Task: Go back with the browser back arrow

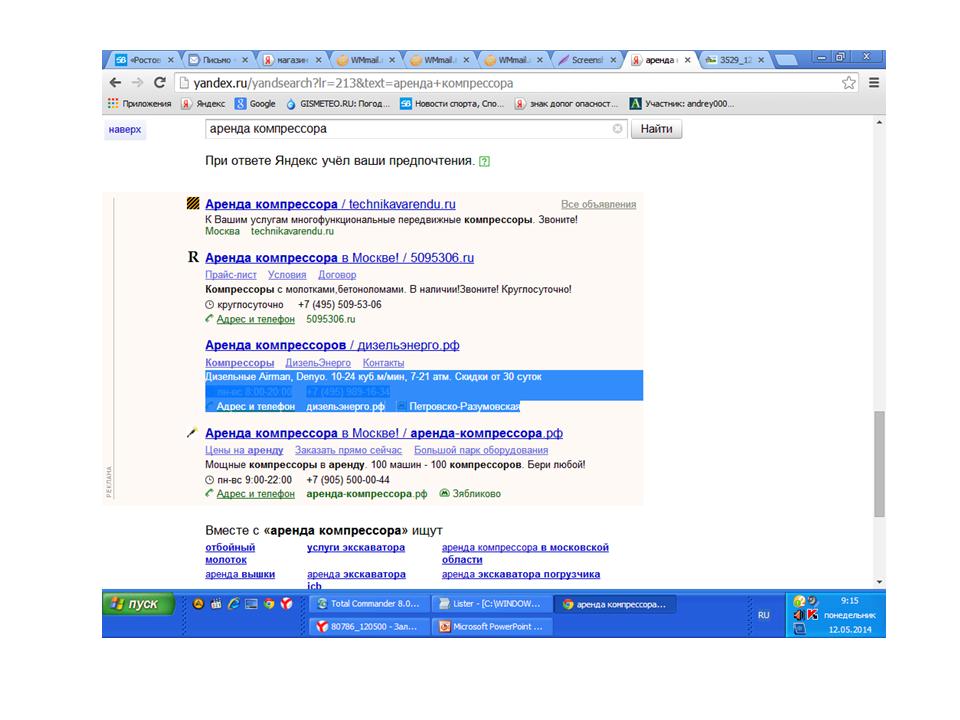Action: pos(115,83)
